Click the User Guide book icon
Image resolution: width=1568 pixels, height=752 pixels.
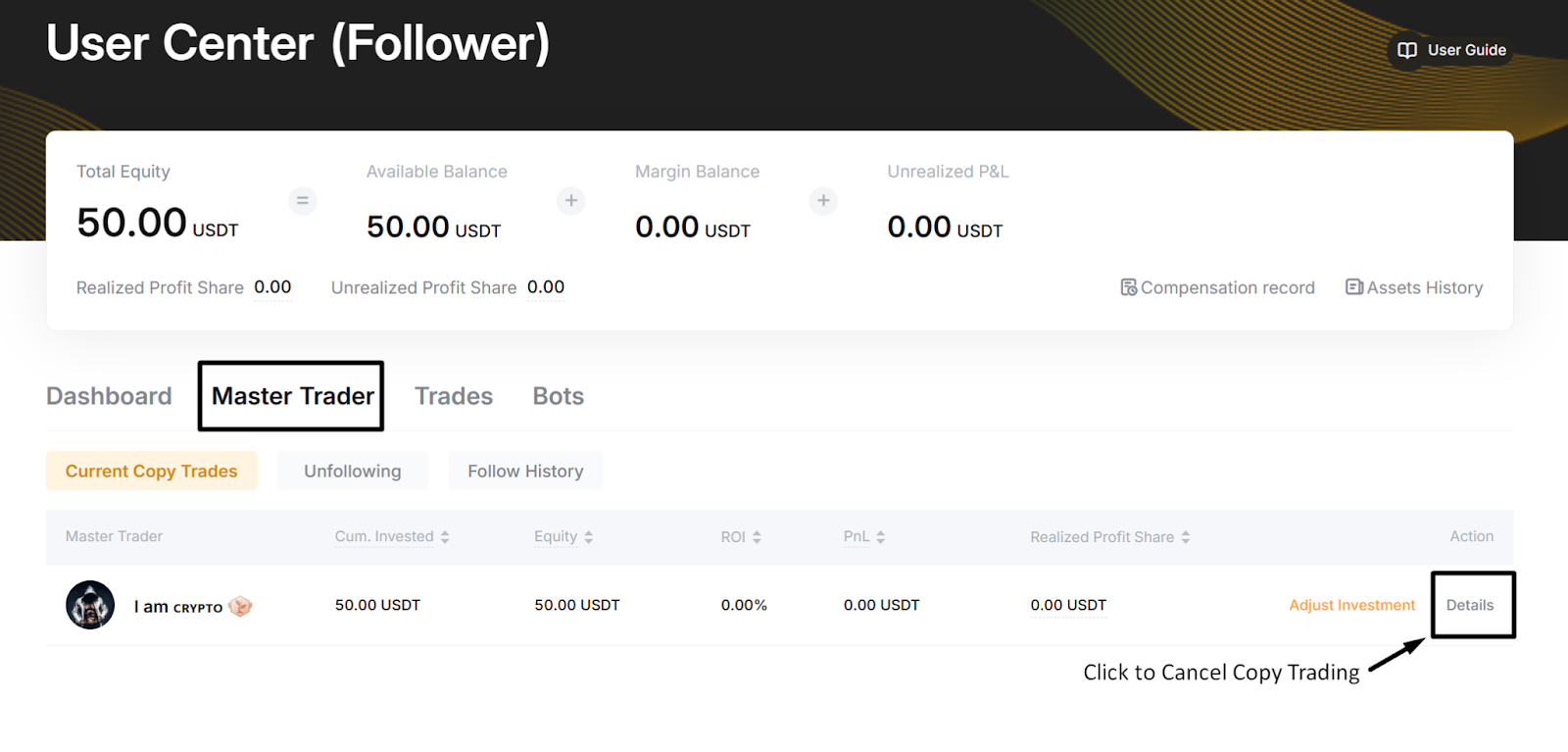click(x=1407, y=49)
